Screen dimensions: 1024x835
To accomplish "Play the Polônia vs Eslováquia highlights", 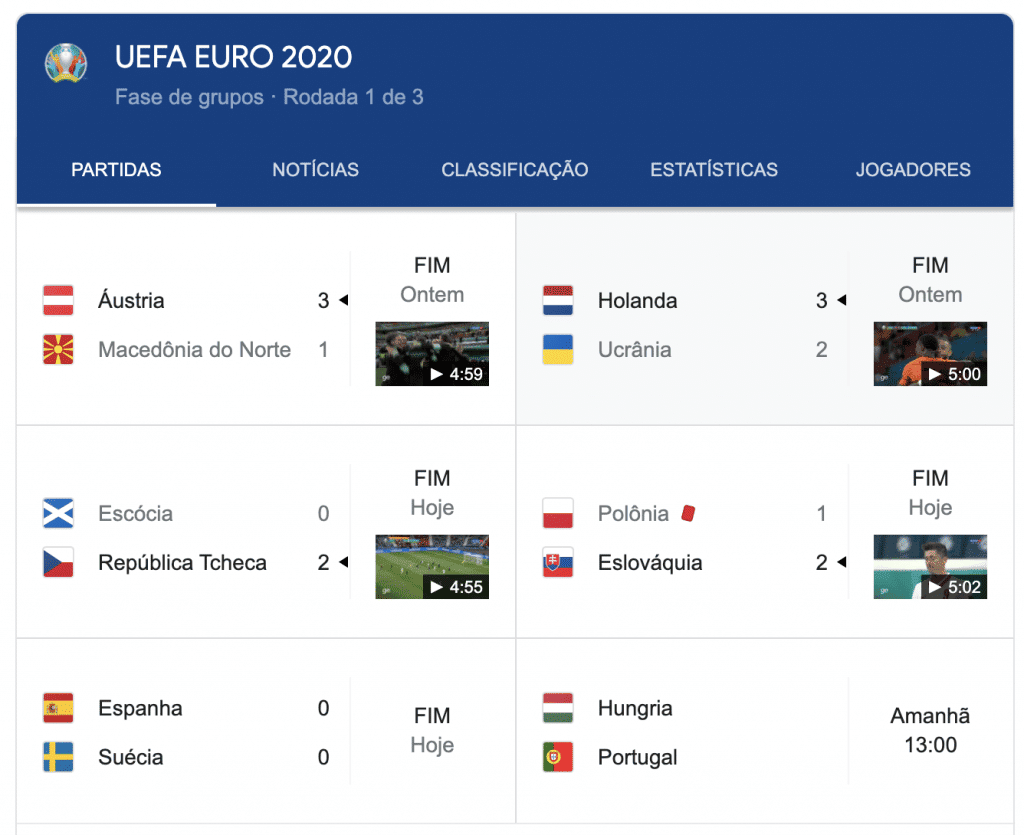I will [x=930, y=567].
